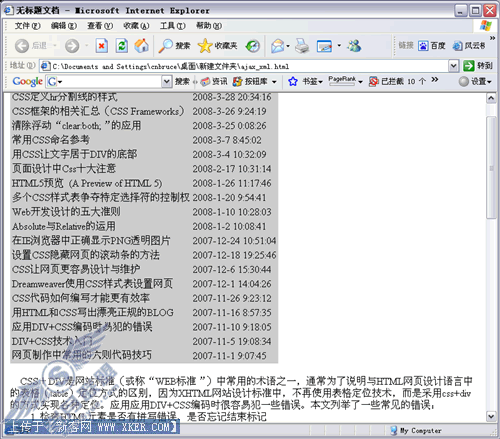Click the Bookmarks blue star icon
This screenshot has height=439, width=500.
coord(293,81)
